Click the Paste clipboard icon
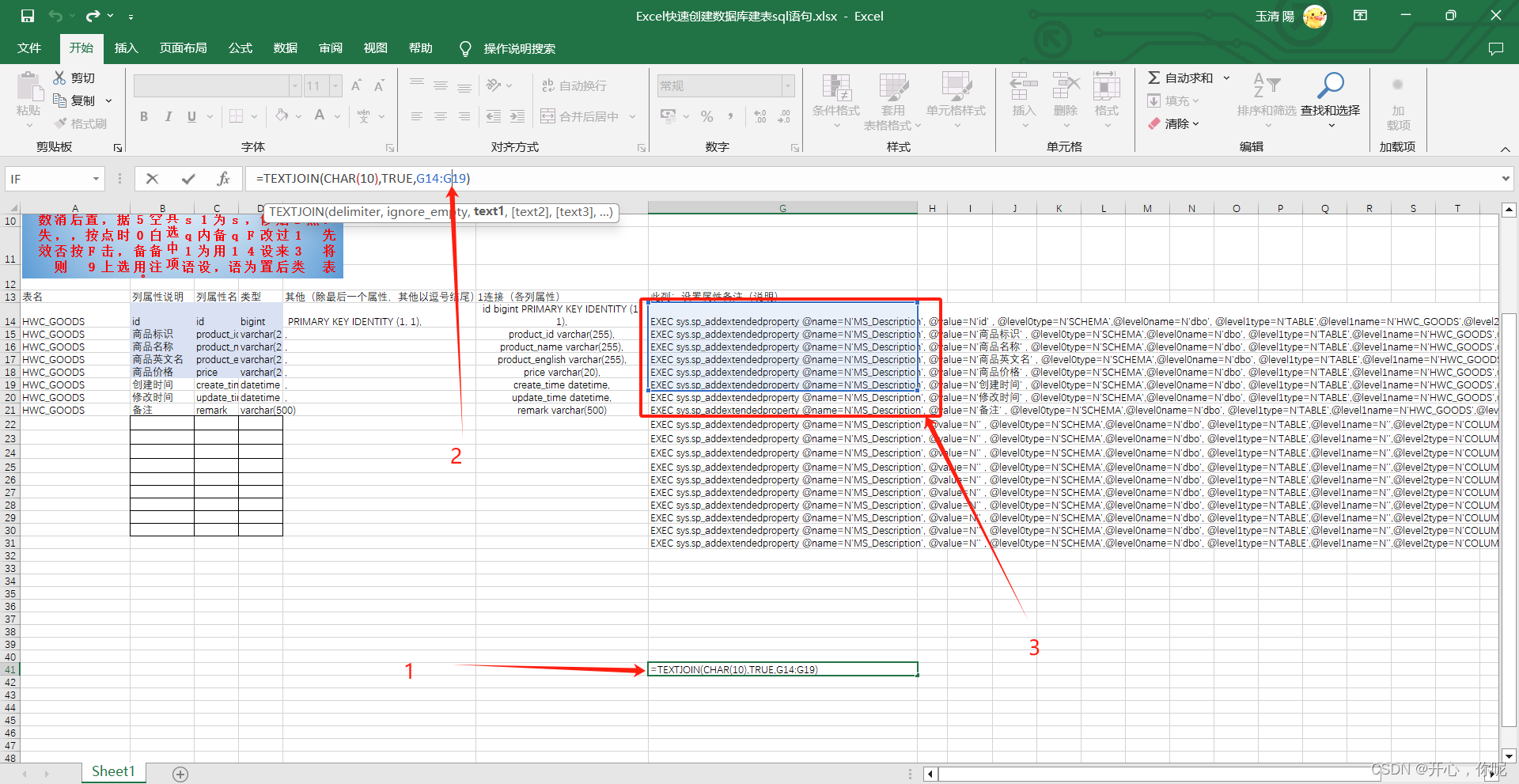1519x784 pixels. (x=29, y=88)
